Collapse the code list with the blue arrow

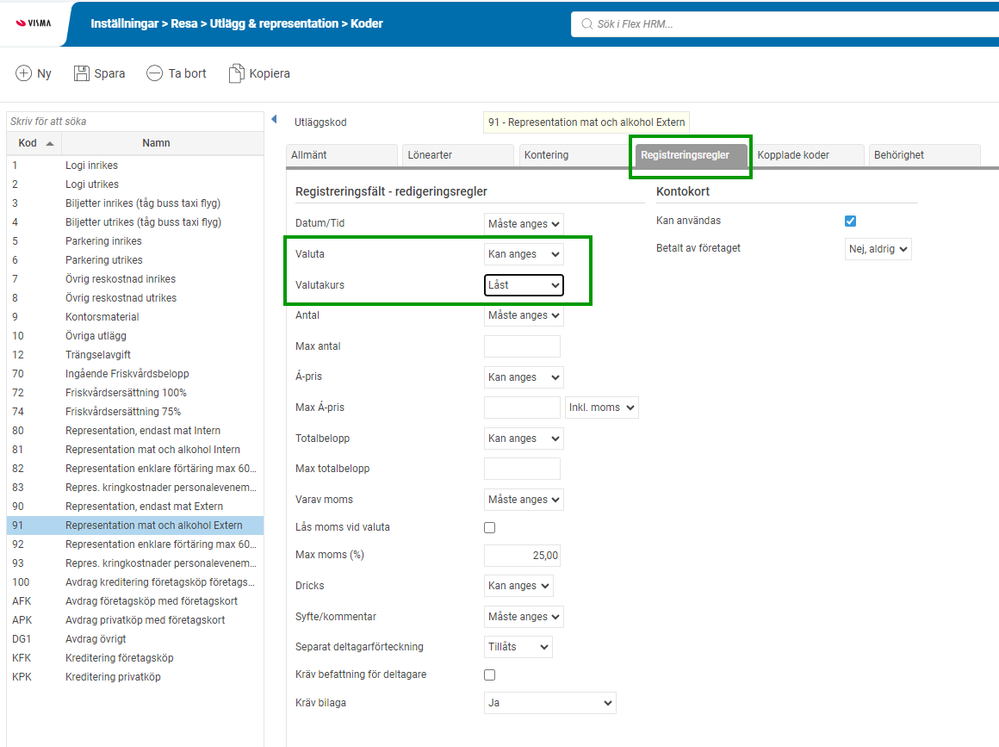pyautogui.click(x=274, y=119)
